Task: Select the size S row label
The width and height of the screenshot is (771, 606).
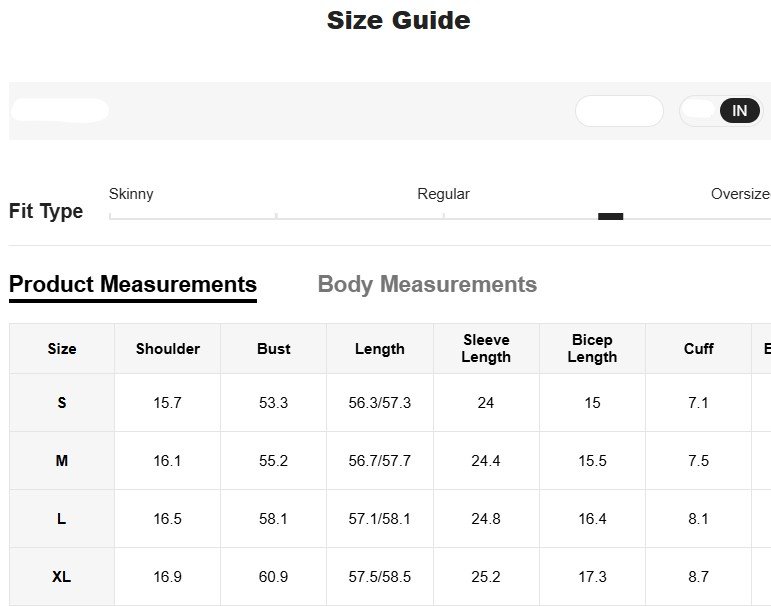Action: 62,403
